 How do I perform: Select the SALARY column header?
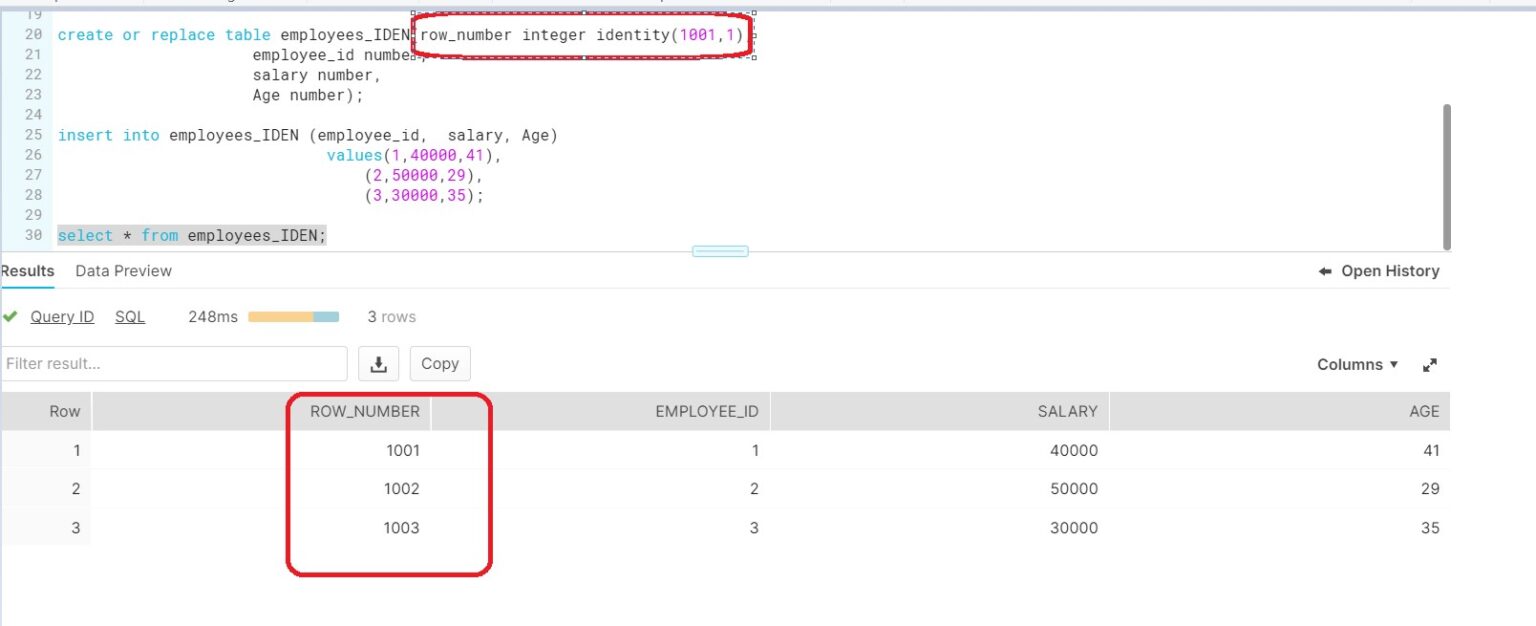click(1067, 411)
